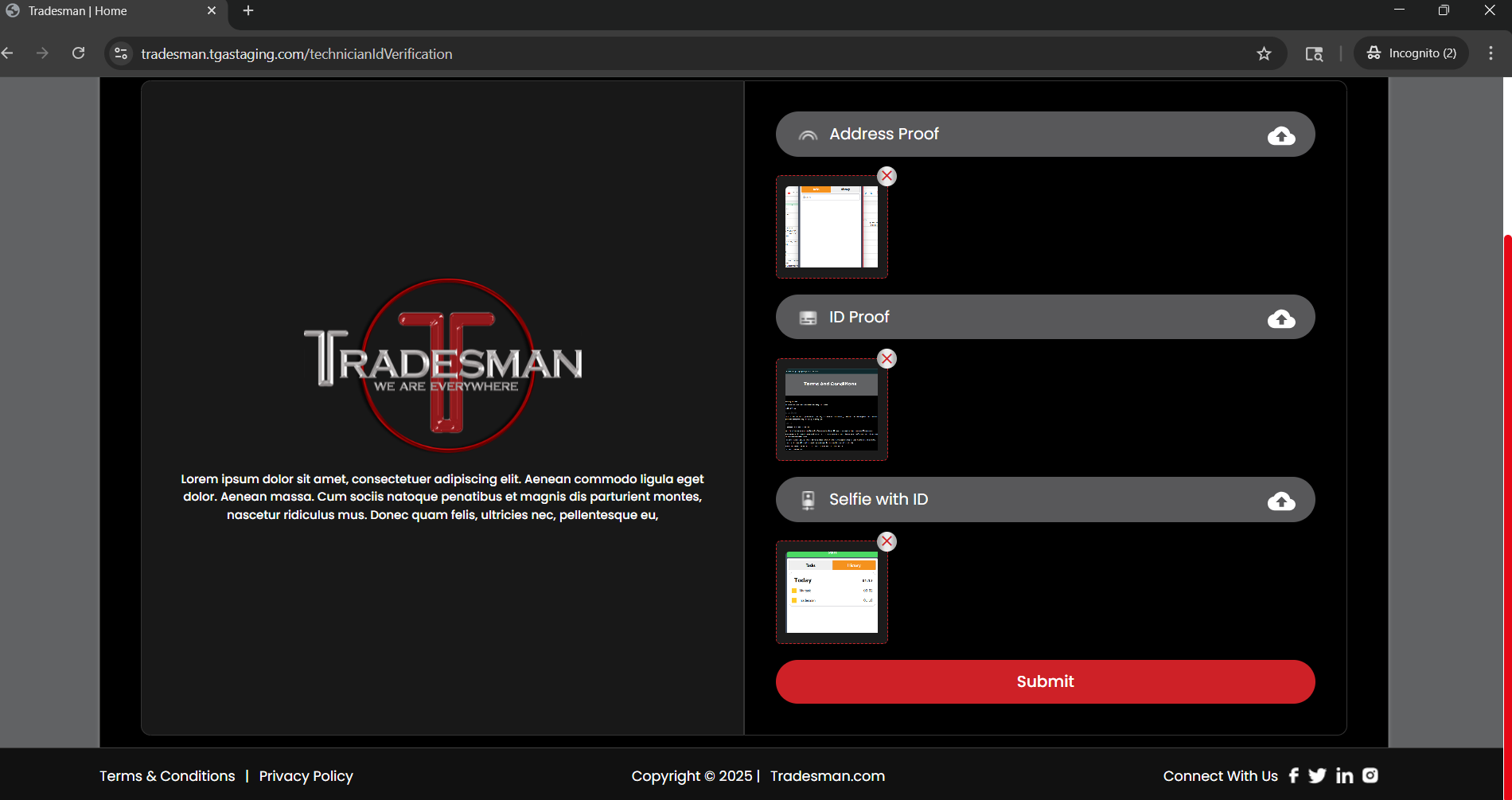Click the Selfie with ID field icon

coord(808,500)
